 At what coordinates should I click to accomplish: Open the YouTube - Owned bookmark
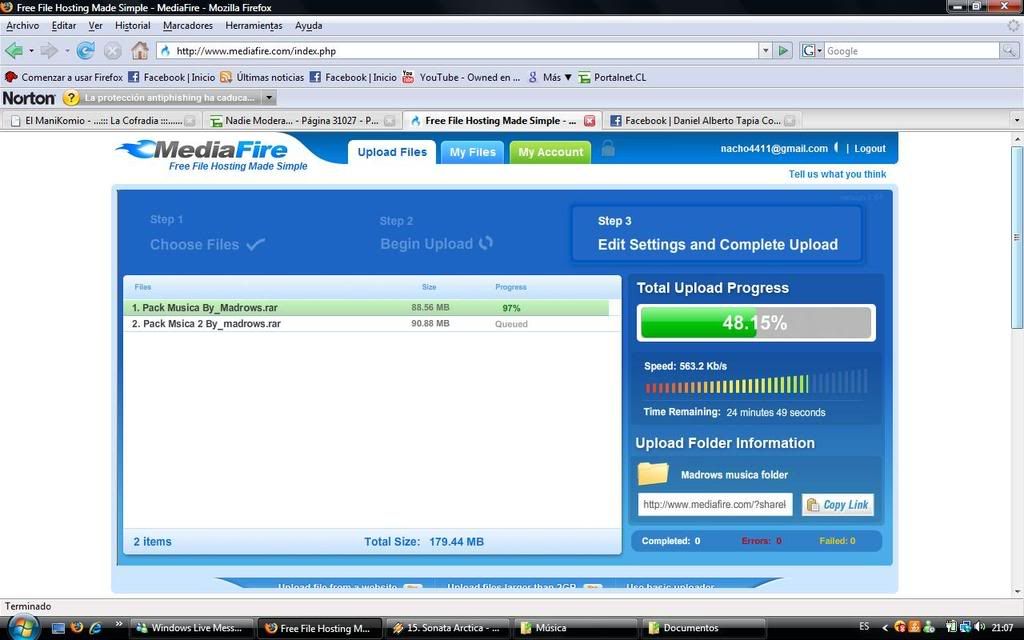click(x=461, y=77)
